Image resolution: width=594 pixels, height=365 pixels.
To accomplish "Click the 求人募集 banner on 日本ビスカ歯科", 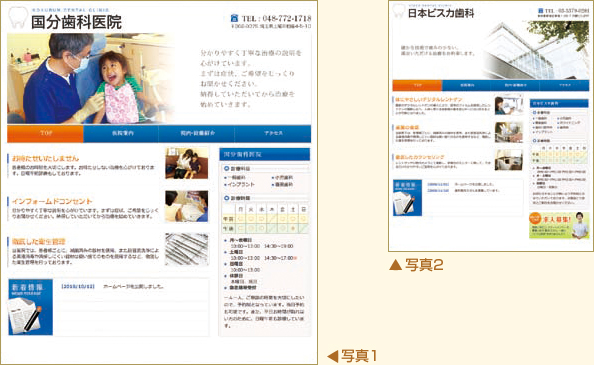I will (559, 225).
